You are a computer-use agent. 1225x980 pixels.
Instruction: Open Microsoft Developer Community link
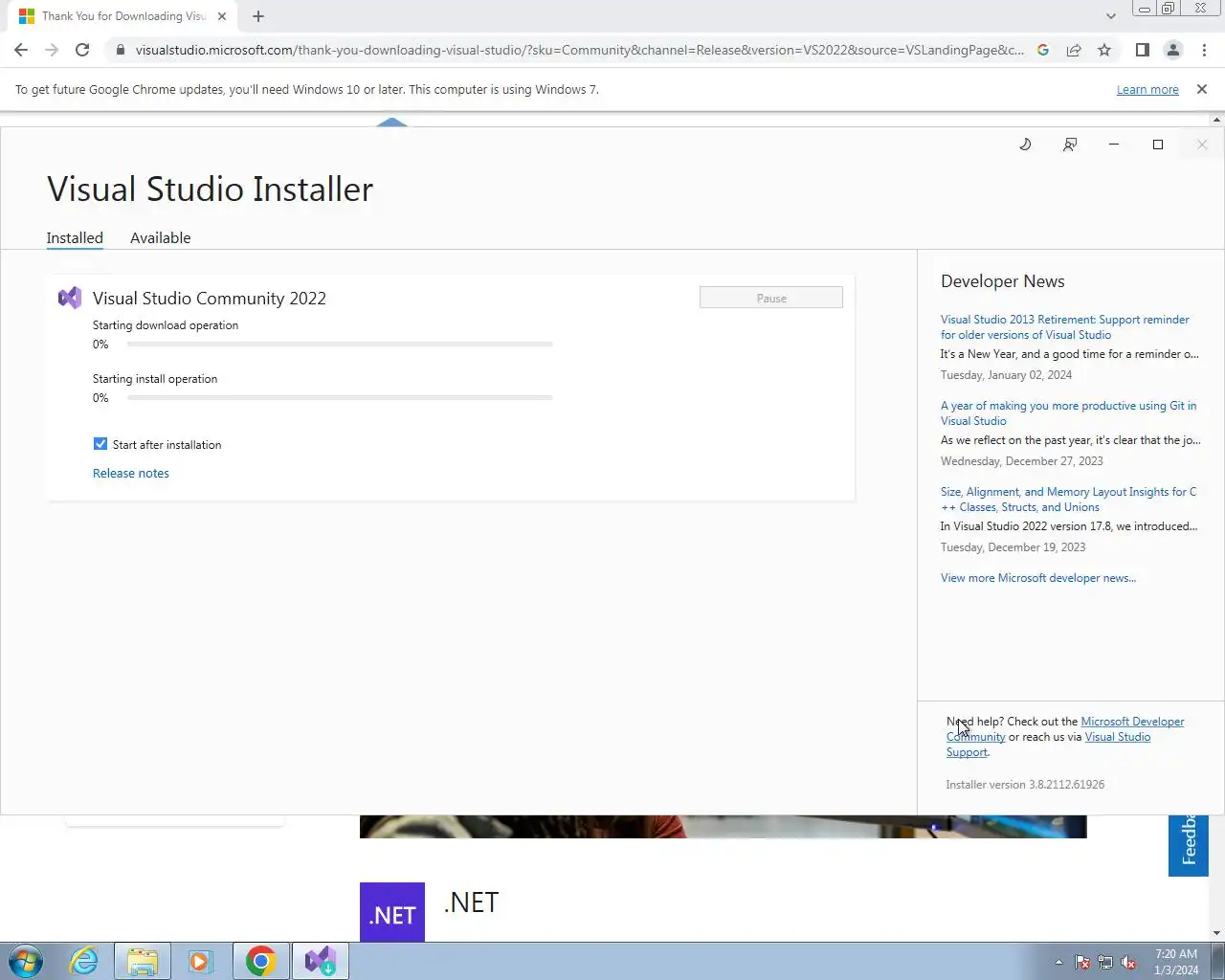click(x=1132, y=722)
